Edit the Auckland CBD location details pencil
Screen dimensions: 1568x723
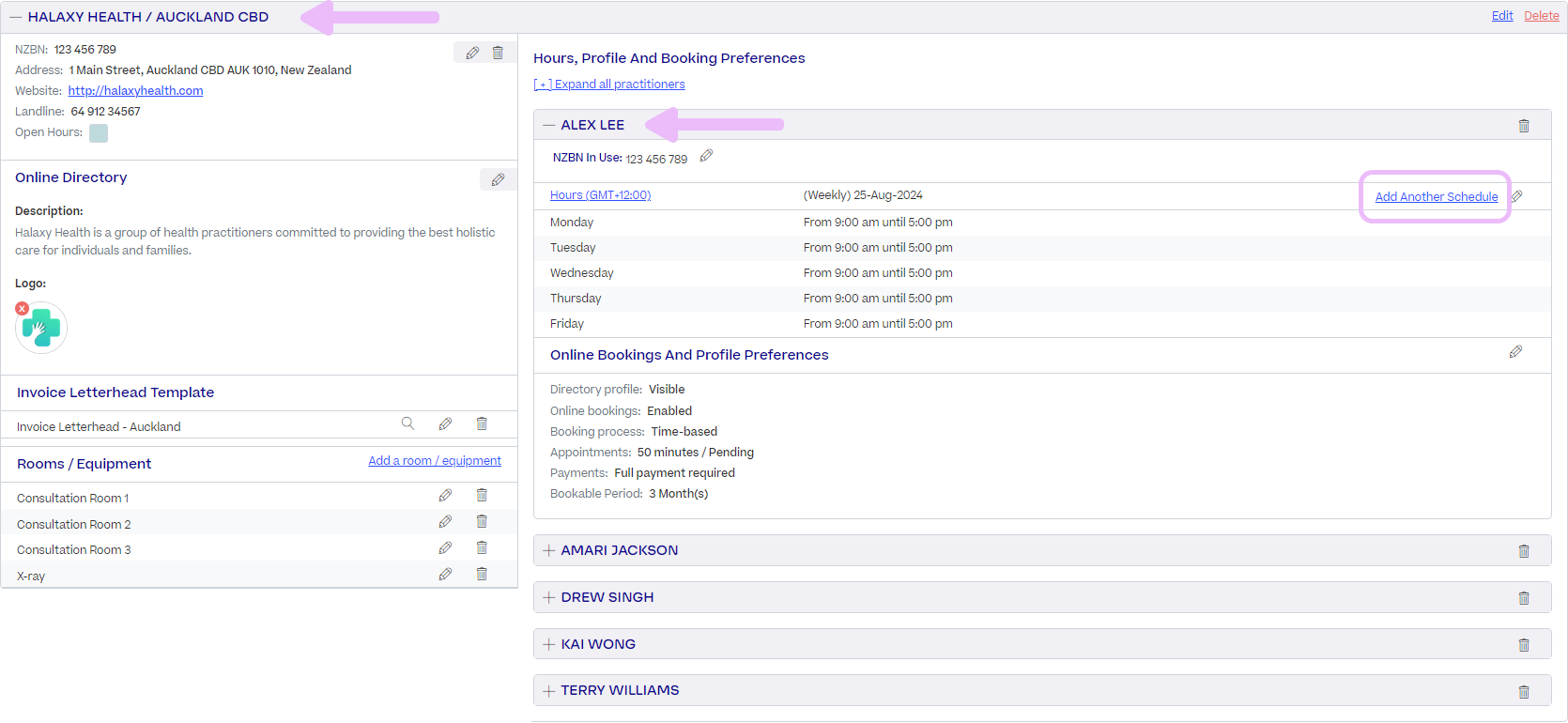point(472,54)
